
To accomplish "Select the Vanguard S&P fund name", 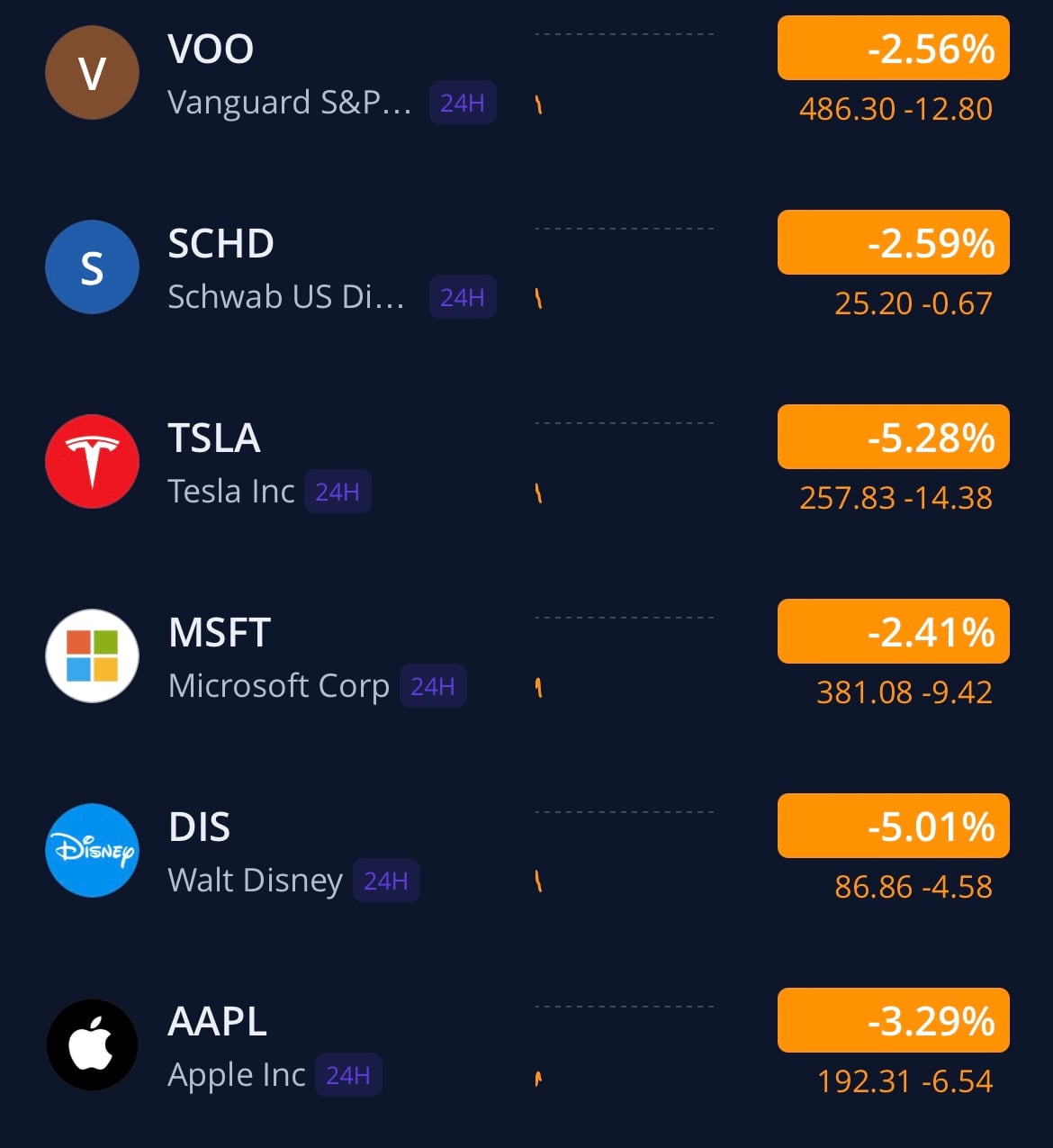I will 290,103.
